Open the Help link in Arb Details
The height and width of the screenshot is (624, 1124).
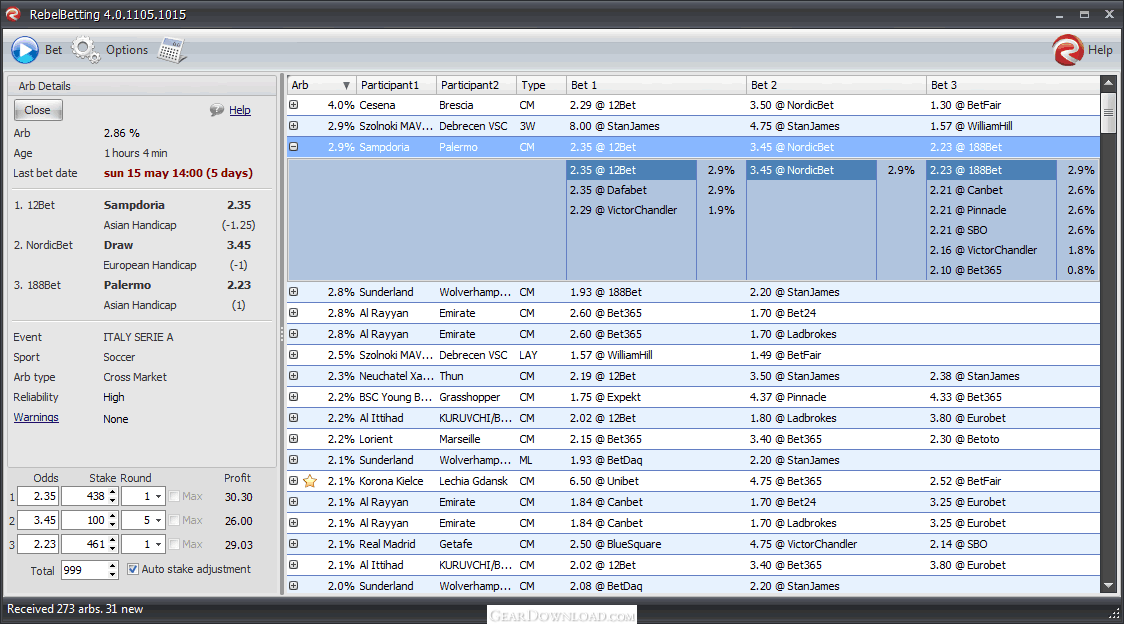[239, 110]
